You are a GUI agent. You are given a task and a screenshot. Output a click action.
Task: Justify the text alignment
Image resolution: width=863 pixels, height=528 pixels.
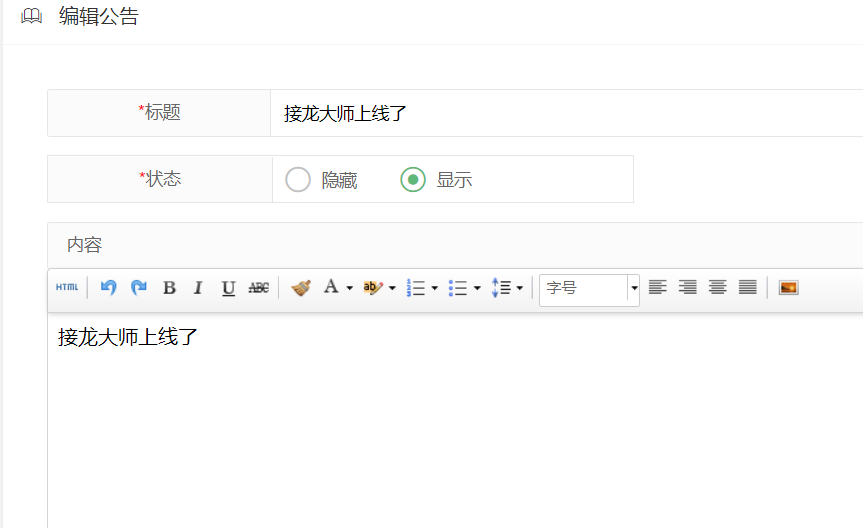(747, 287)
